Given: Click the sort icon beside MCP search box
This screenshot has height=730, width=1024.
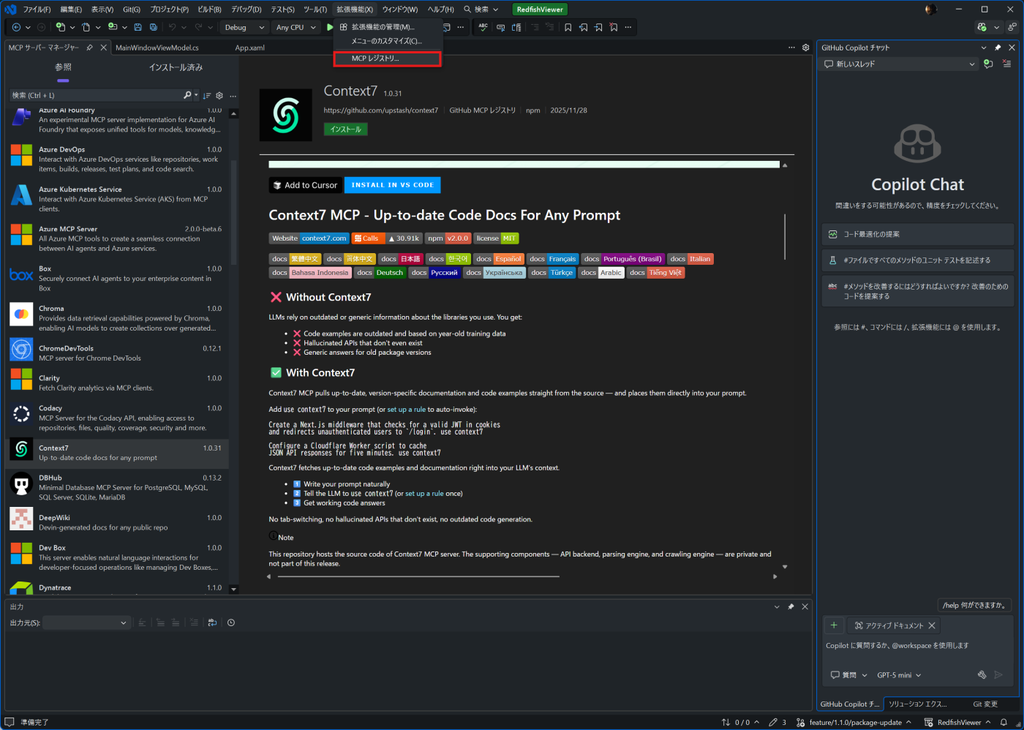Looking at the screenshot, I should pyautogui.click(x=206, y=95).
